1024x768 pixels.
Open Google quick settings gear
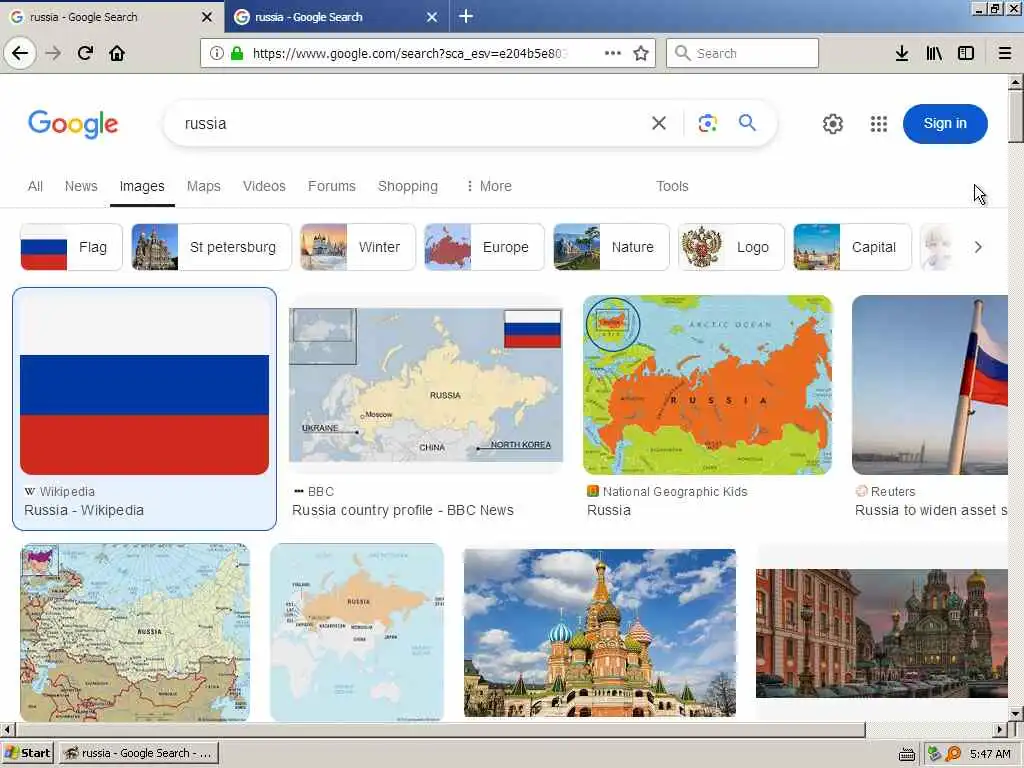tap(833, 123)
